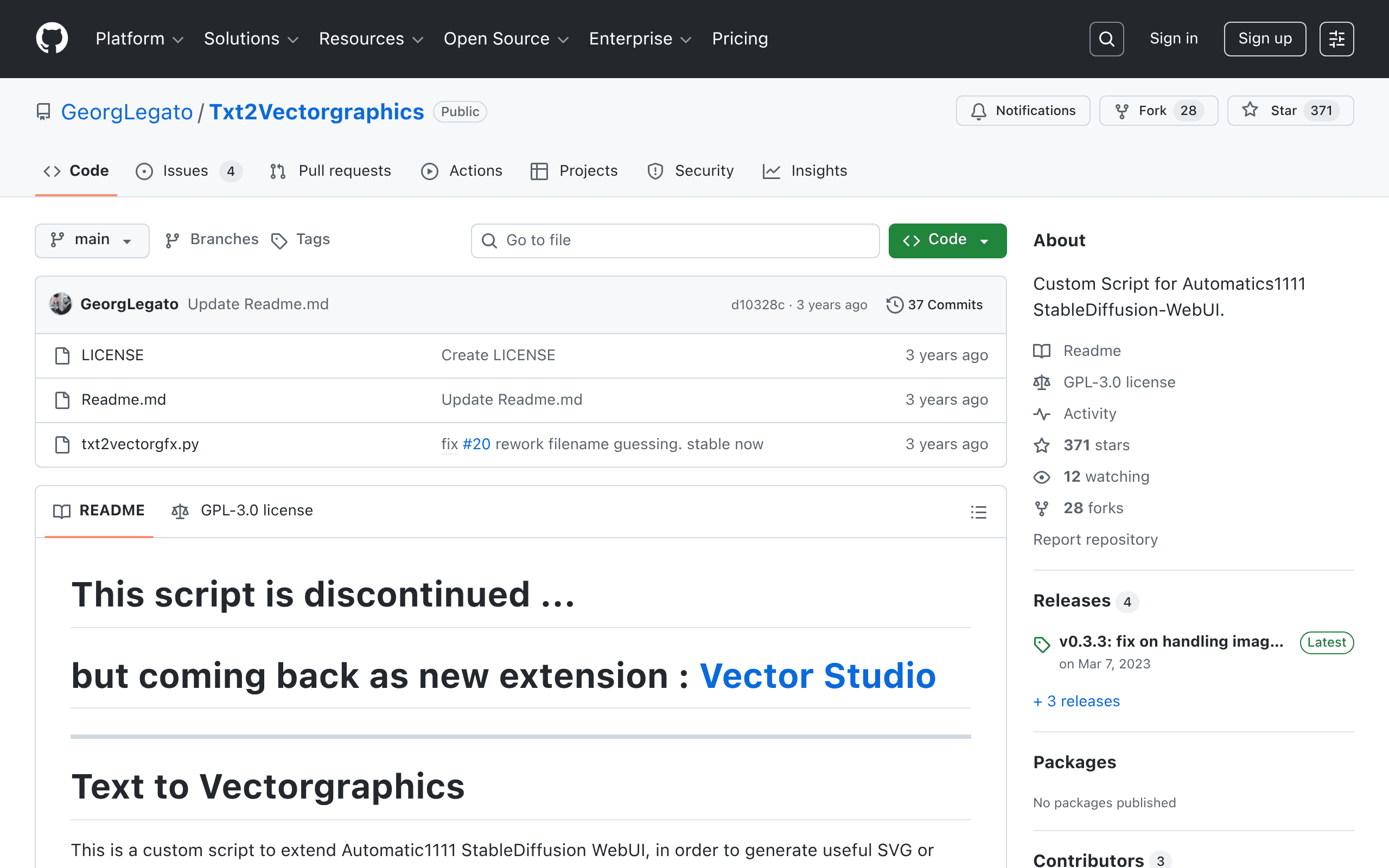Click the Branches icon
The image size is (1389, 868).
[172, 240]
